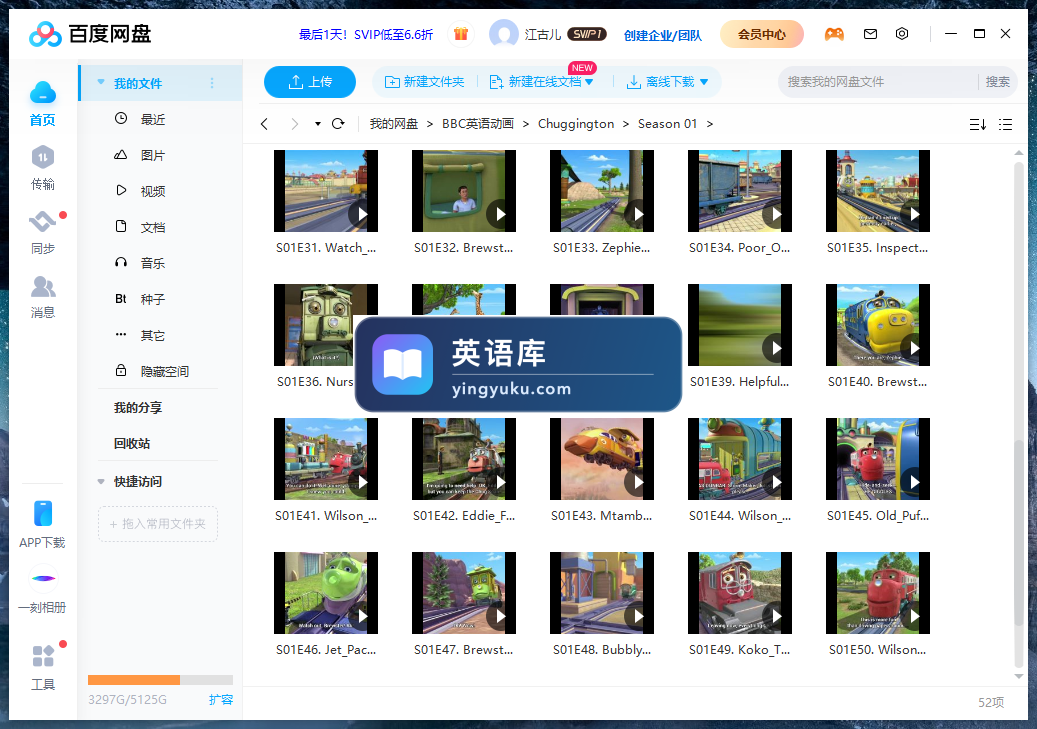This screenshot has width=1037, height=729.
Task: Refresh the current folder listing
Action: 338,124
